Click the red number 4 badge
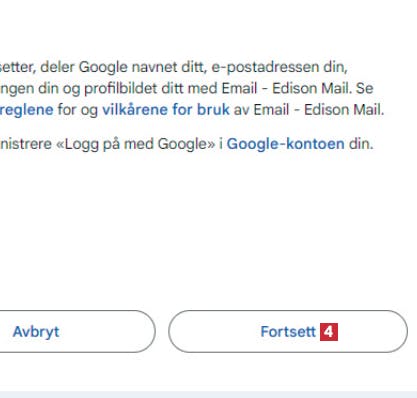 (329, 332)
